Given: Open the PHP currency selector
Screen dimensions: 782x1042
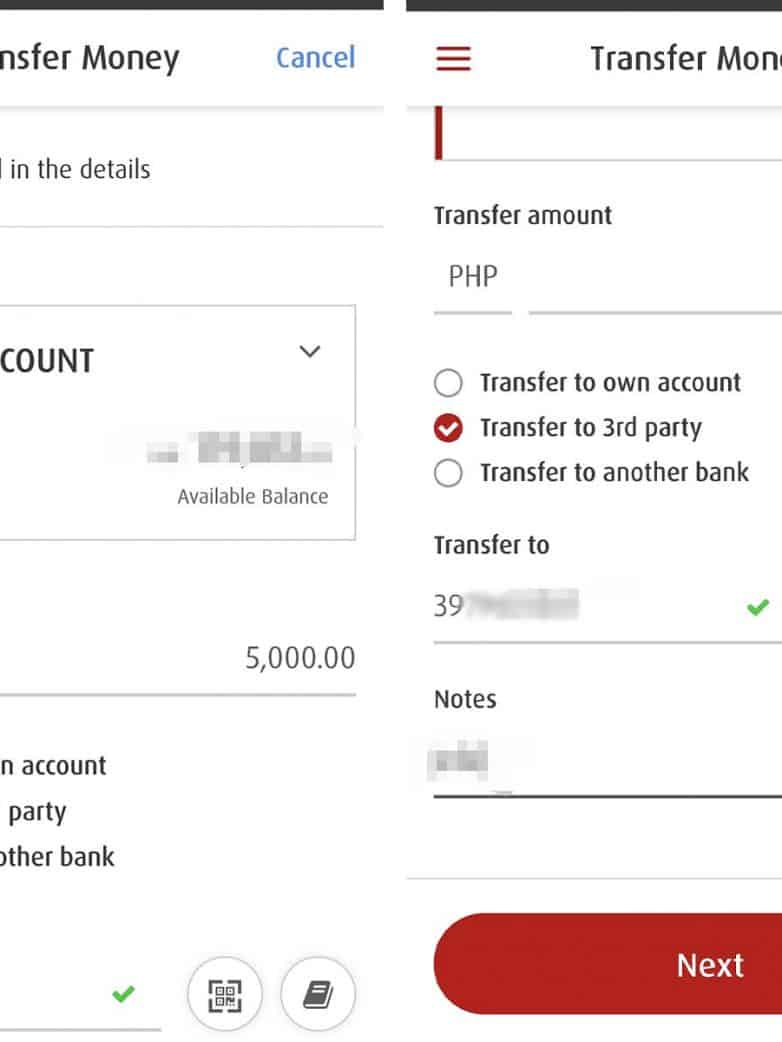Looking at the screenshot, I should (473, 277).
